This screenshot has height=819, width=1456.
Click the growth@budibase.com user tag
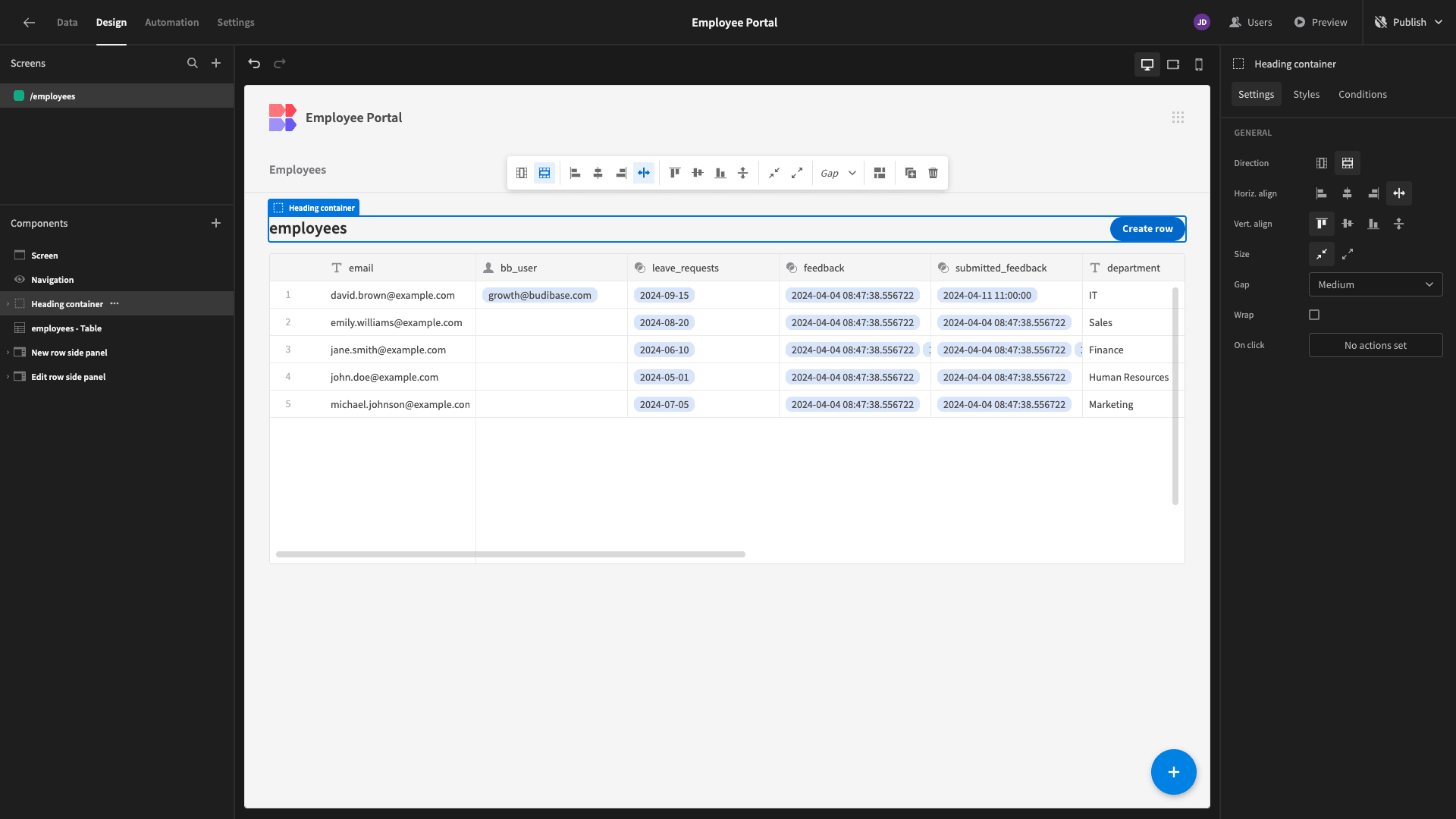540,295
